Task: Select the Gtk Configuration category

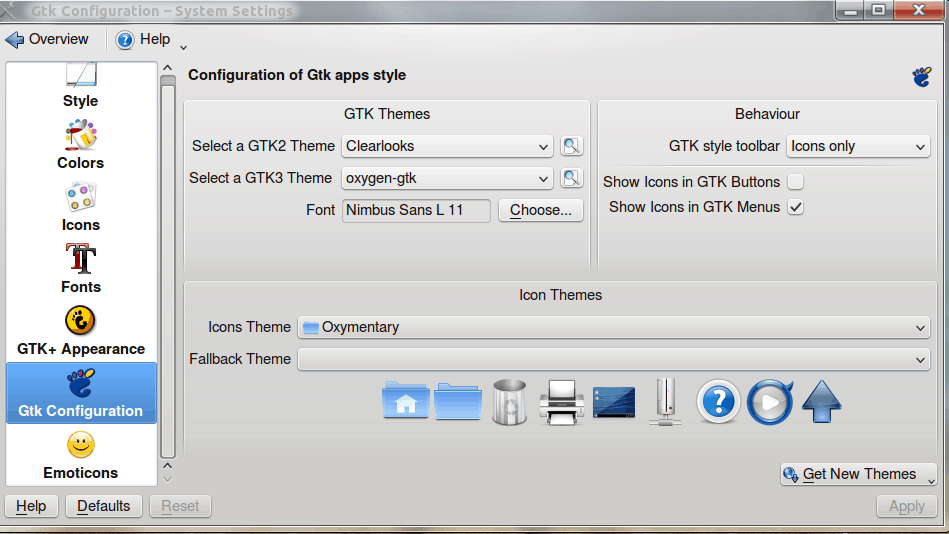Action: pyautogui.click(x=80, y=393)
